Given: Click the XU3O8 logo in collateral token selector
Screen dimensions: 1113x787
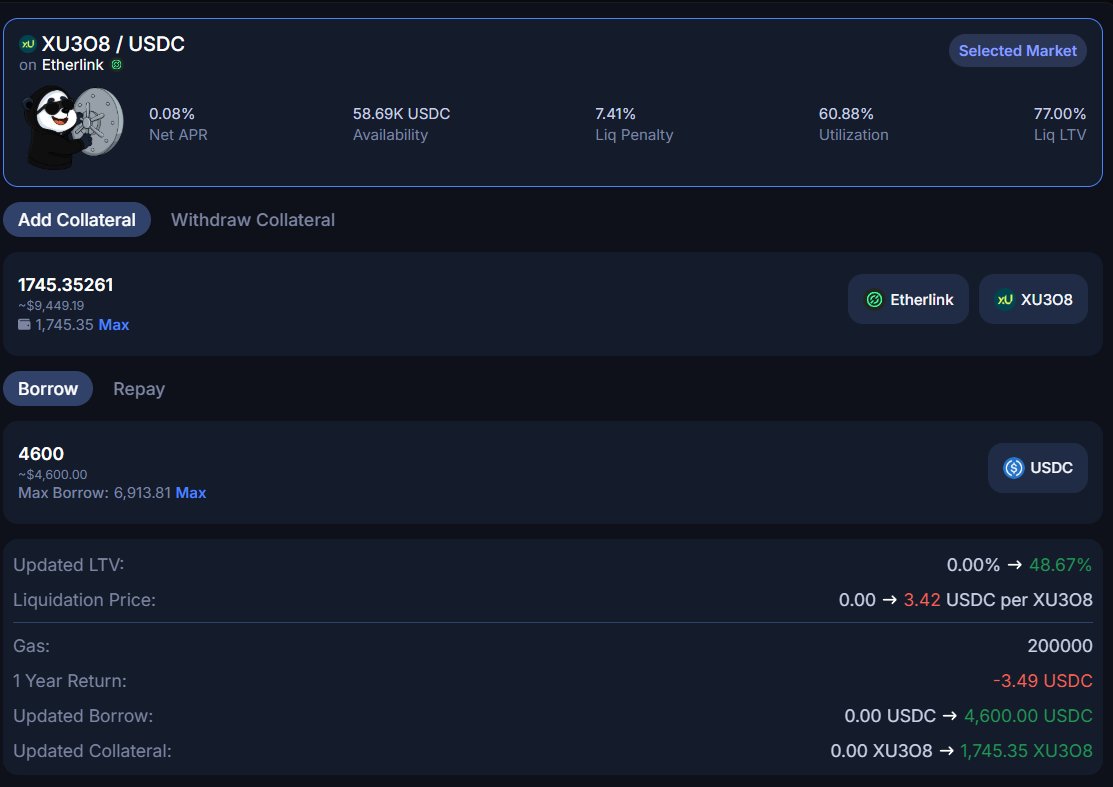Looking at the screenshot, I should 1004,299.
